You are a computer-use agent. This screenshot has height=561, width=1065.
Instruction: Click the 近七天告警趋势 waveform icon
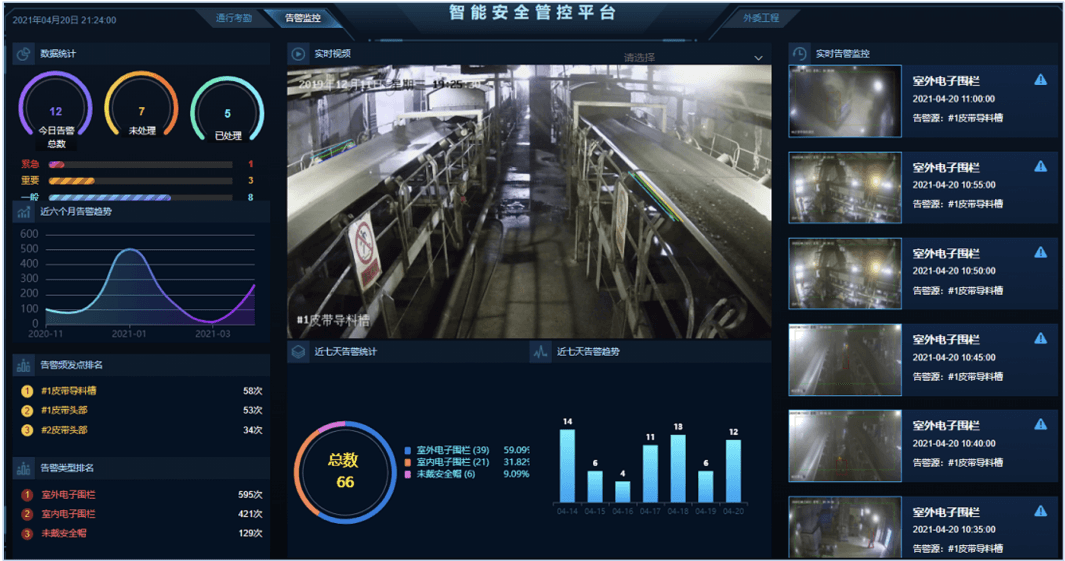[540, 352]
